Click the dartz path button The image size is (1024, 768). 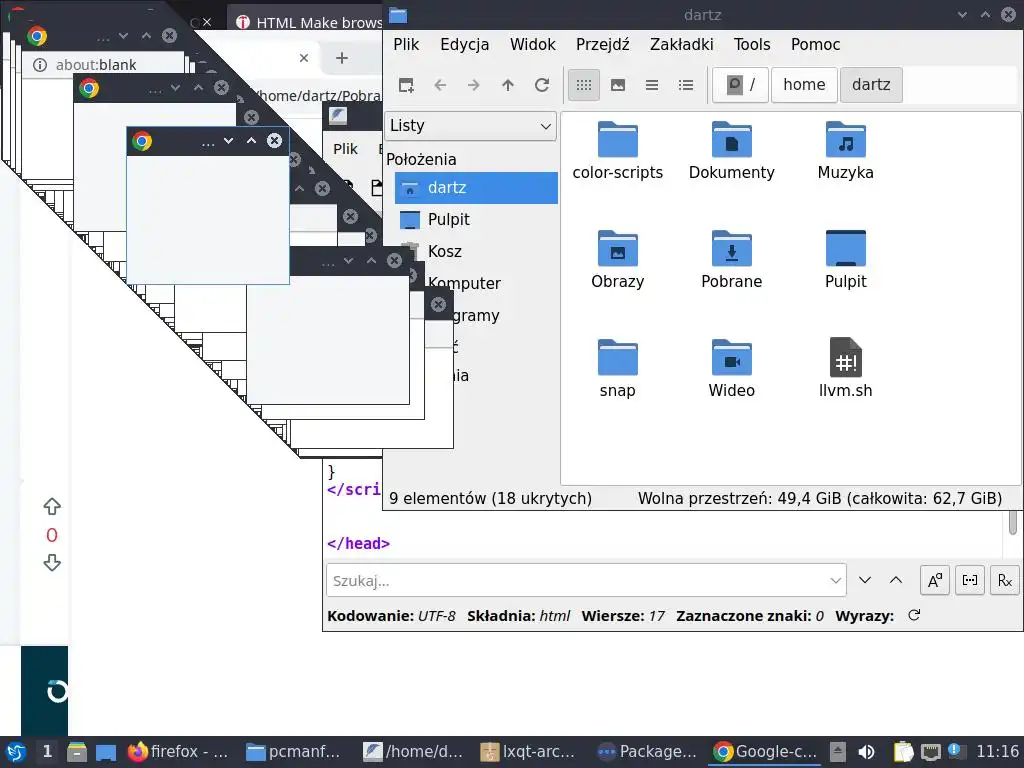(x=871, y=85)
